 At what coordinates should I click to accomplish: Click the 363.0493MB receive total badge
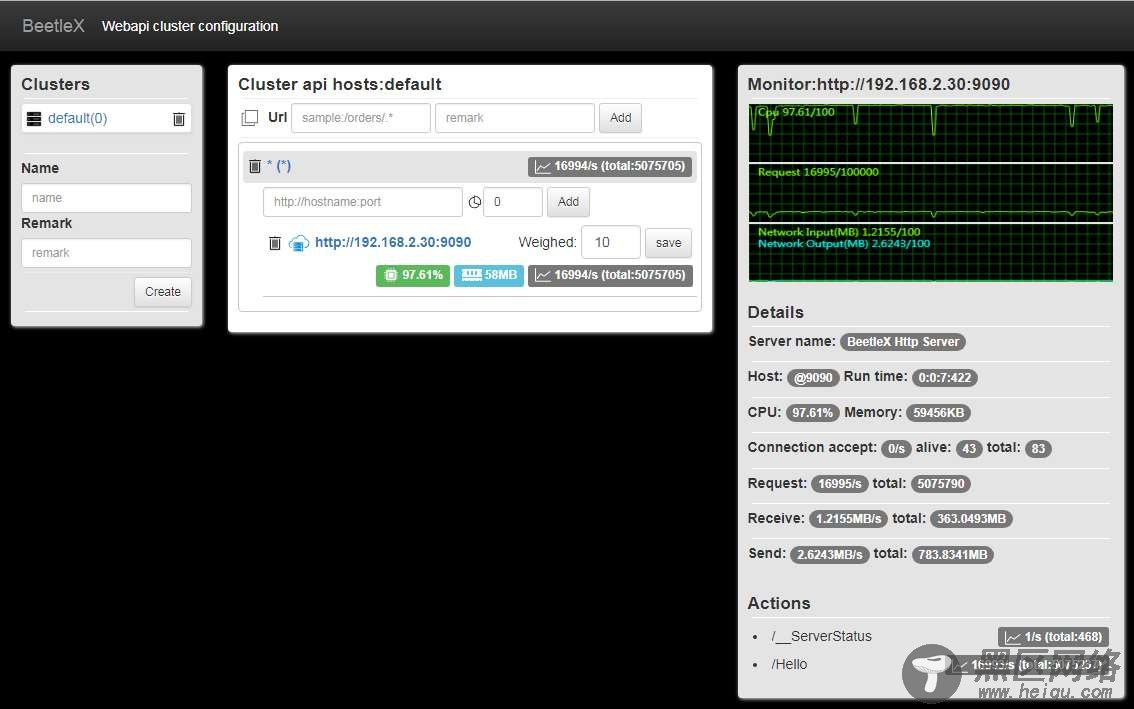click(x=971, y=519)
